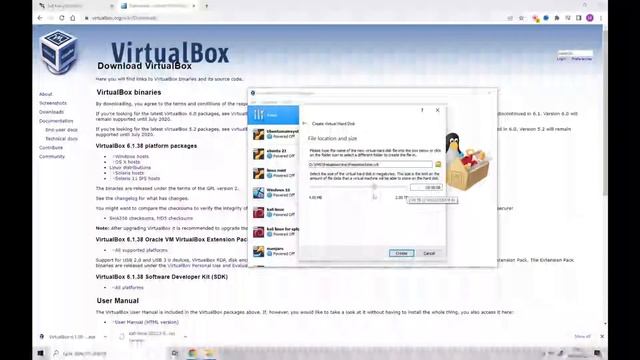This screenshot has height=360, width=640.
Task: Open Chrome from the taskbar
Action: pyautogui.click(x=192, y=353)
